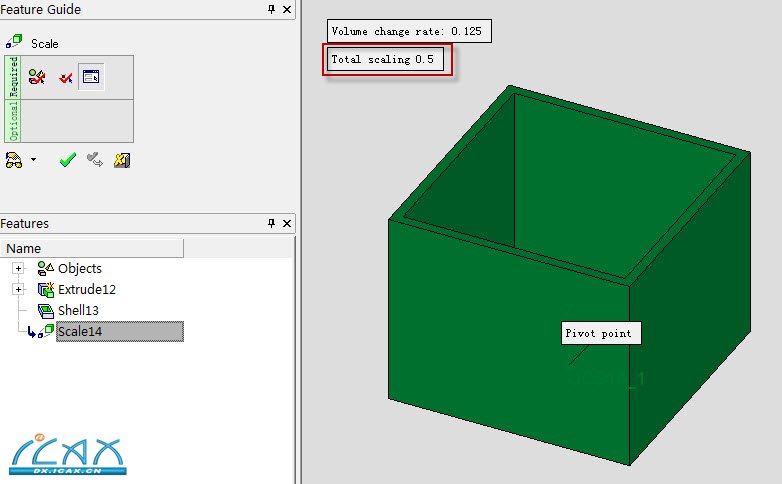Image resolution: width=782 pixels, height=484 pixels.
Task: Pin the Features panel
Action: click(271, 223)
